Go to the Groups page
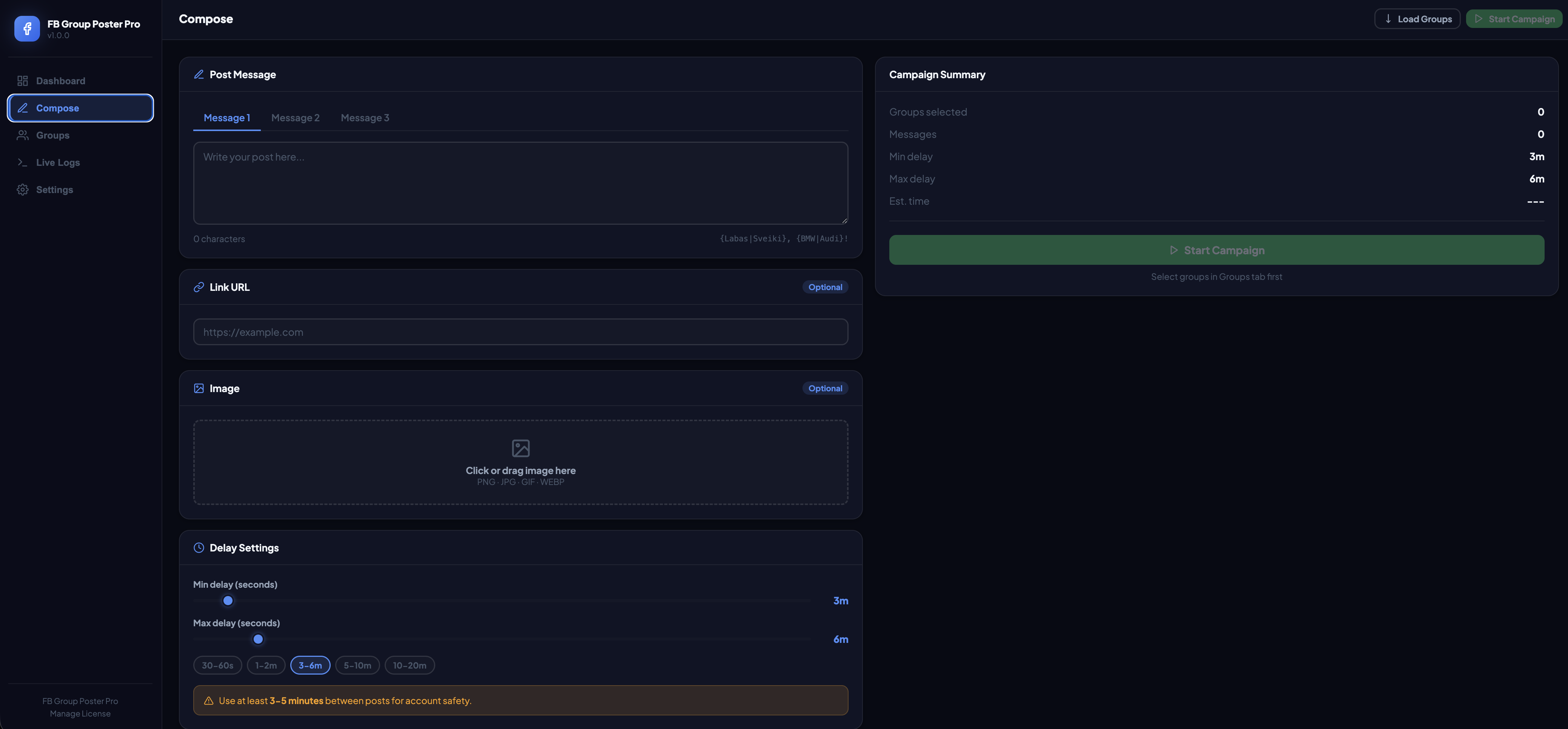This screenshot has width=1568, height=729. point(80,135)
